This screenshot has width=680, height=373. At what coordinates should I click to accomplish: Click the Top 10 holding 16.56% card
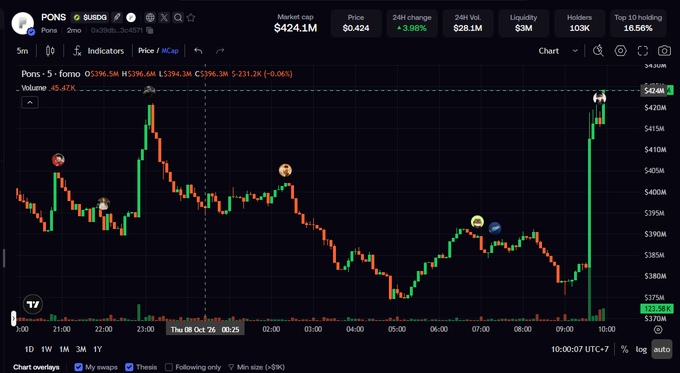click(638, 23)
